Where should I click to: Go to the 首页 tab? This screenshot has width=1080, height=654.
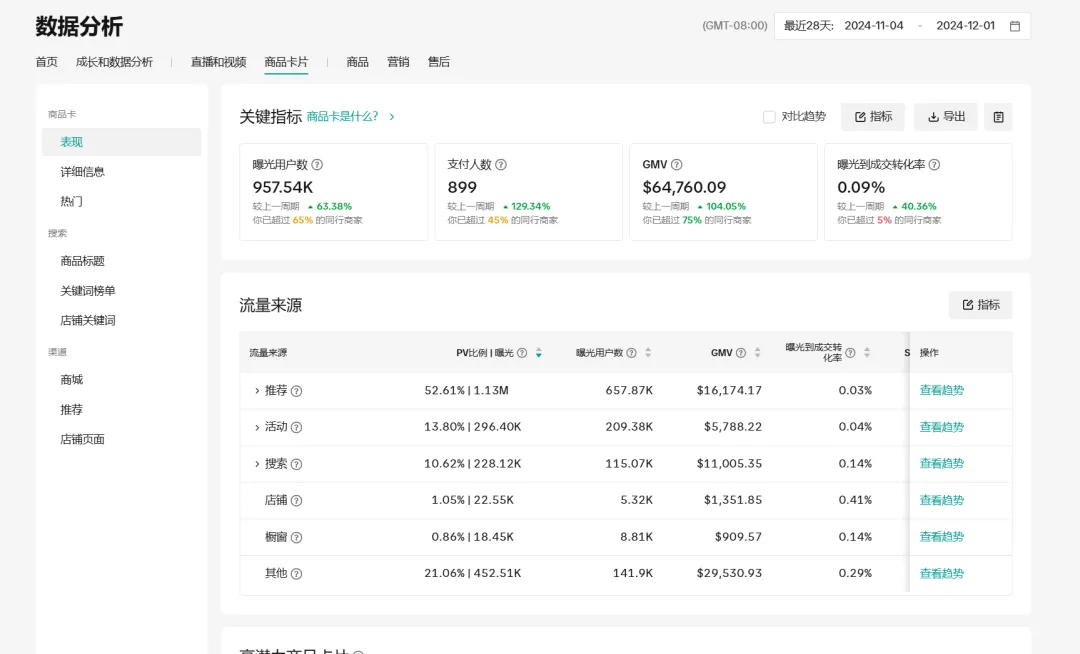(x=47, y=62)
